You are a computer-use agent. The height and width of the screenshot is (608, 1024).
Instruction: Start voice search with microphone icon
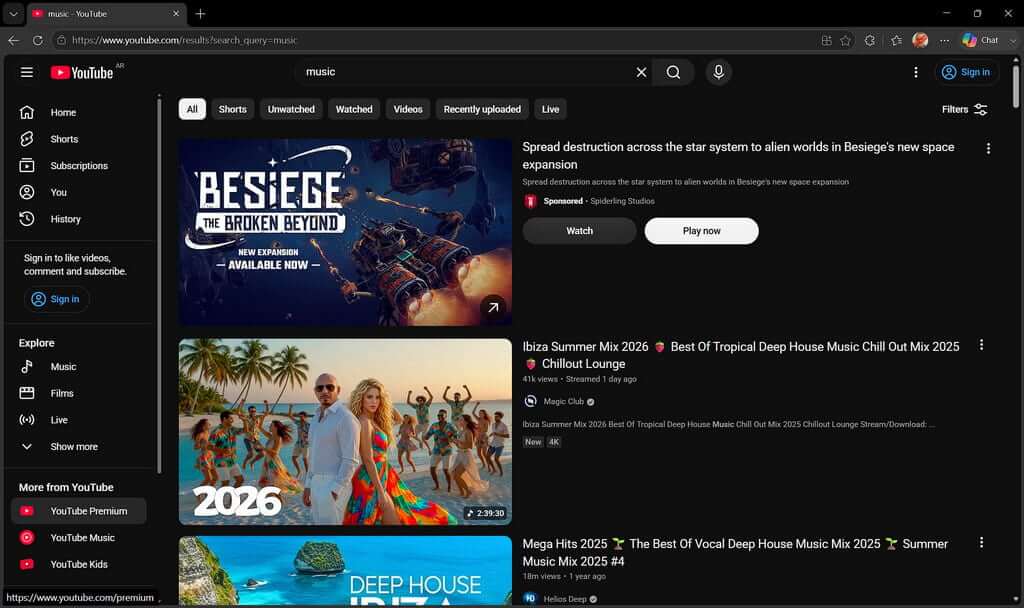point(718,72)
